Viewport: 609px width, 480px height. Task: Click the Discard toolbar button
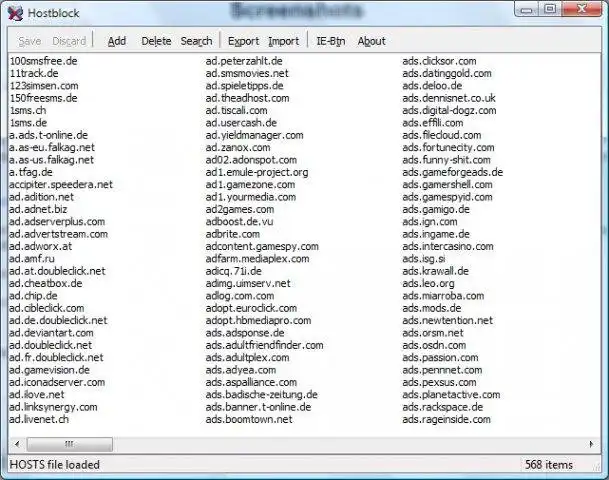(x=69, y=41)
